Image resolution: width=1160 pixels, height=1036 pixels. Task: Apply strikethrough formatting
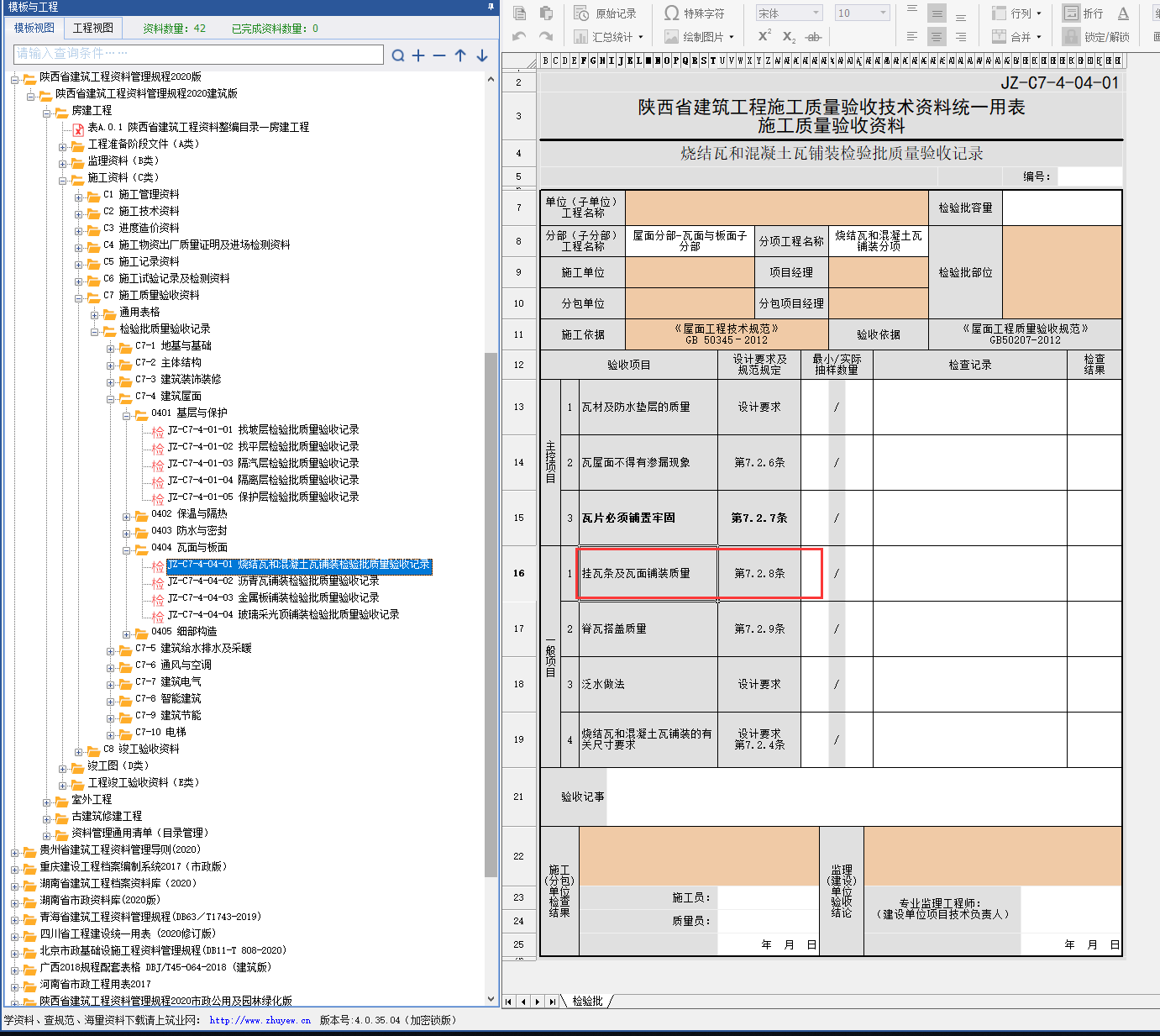click(813, 37)
